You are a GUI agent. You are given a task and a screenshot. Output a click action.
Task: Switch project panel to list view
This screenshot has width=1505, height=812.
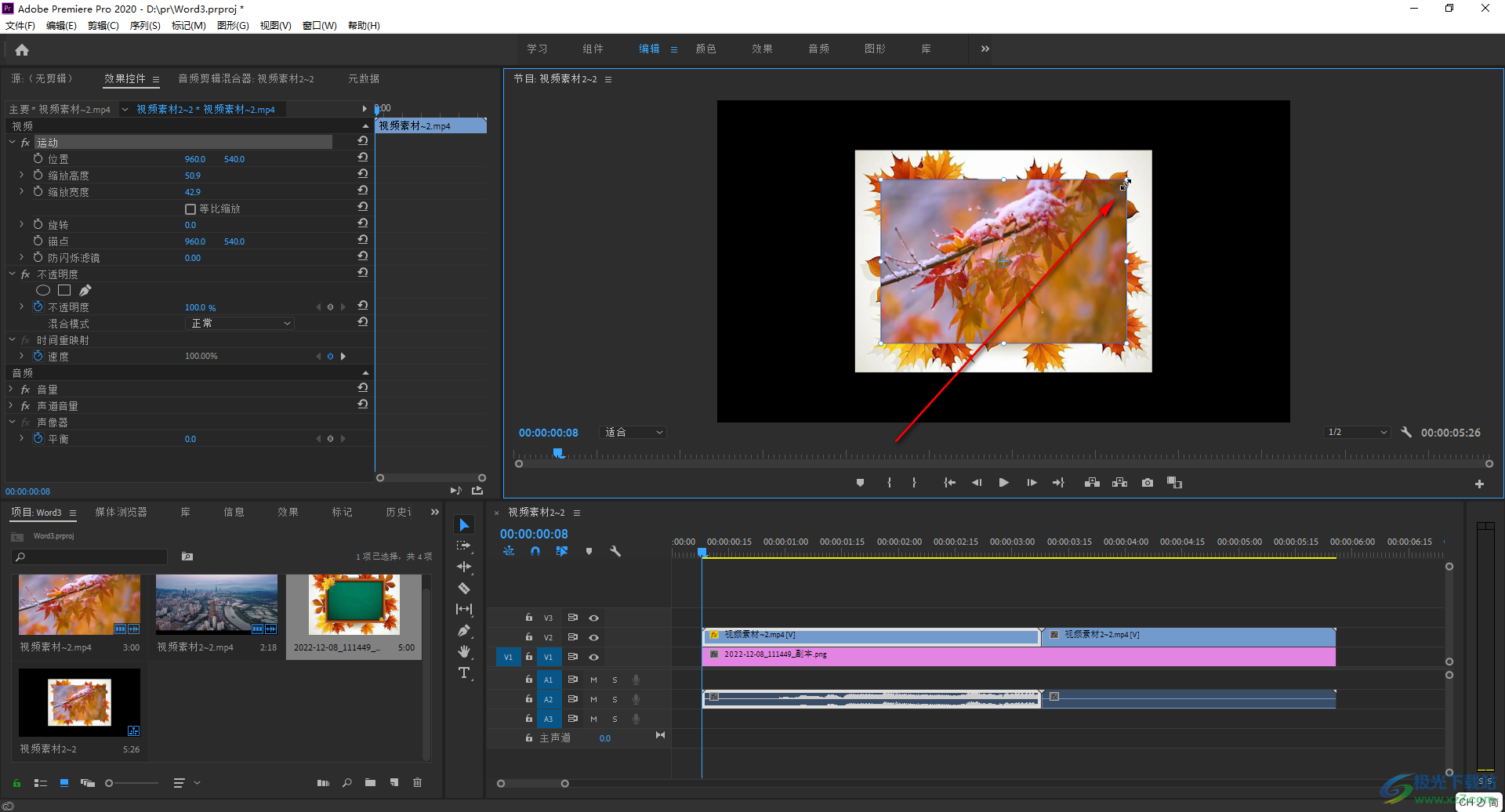(x=41, y=782)
